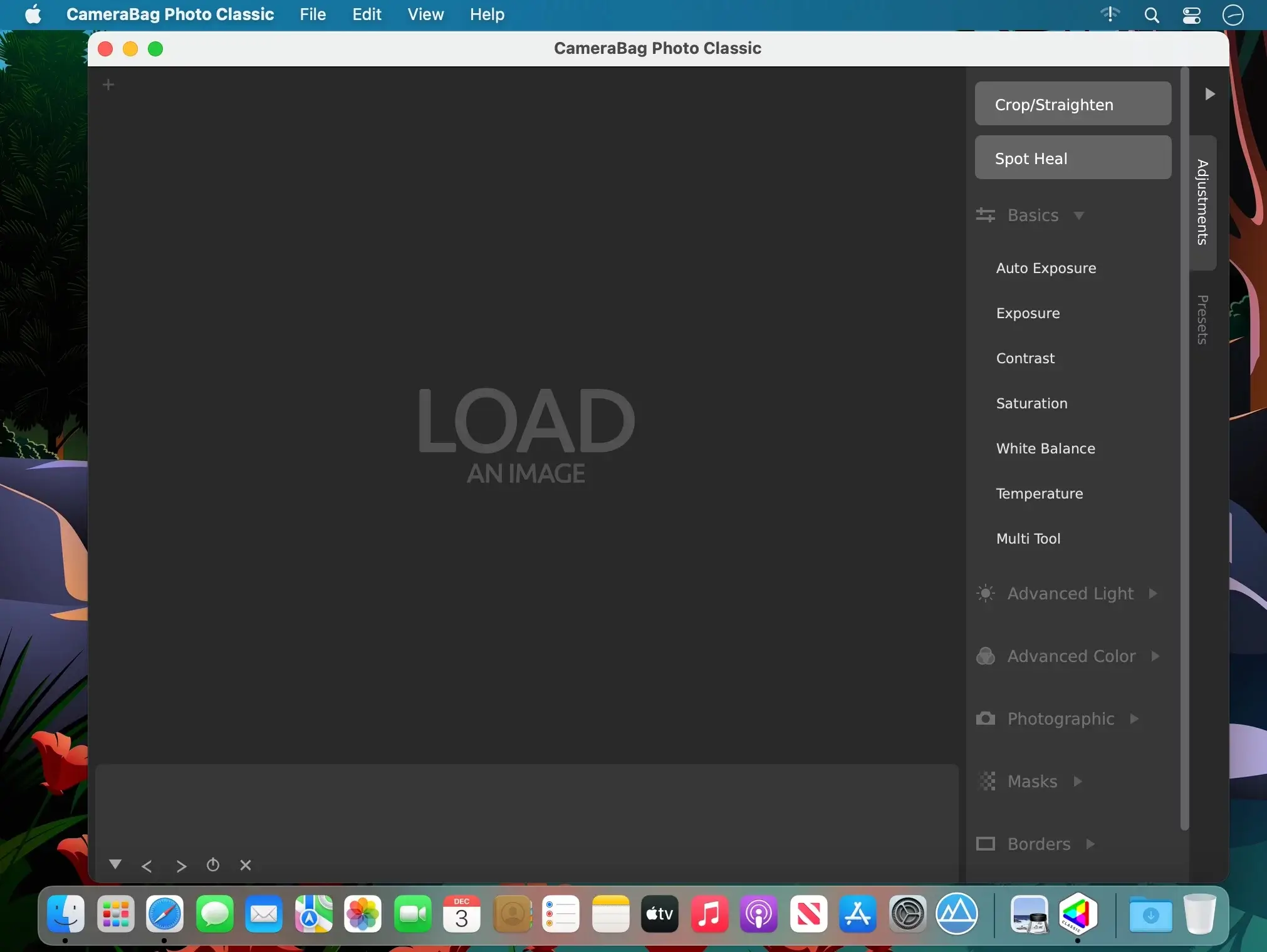Add a Multi Tool adjustment
This screenshot has height=952, width=1267.
click(x=1028, y=539)
